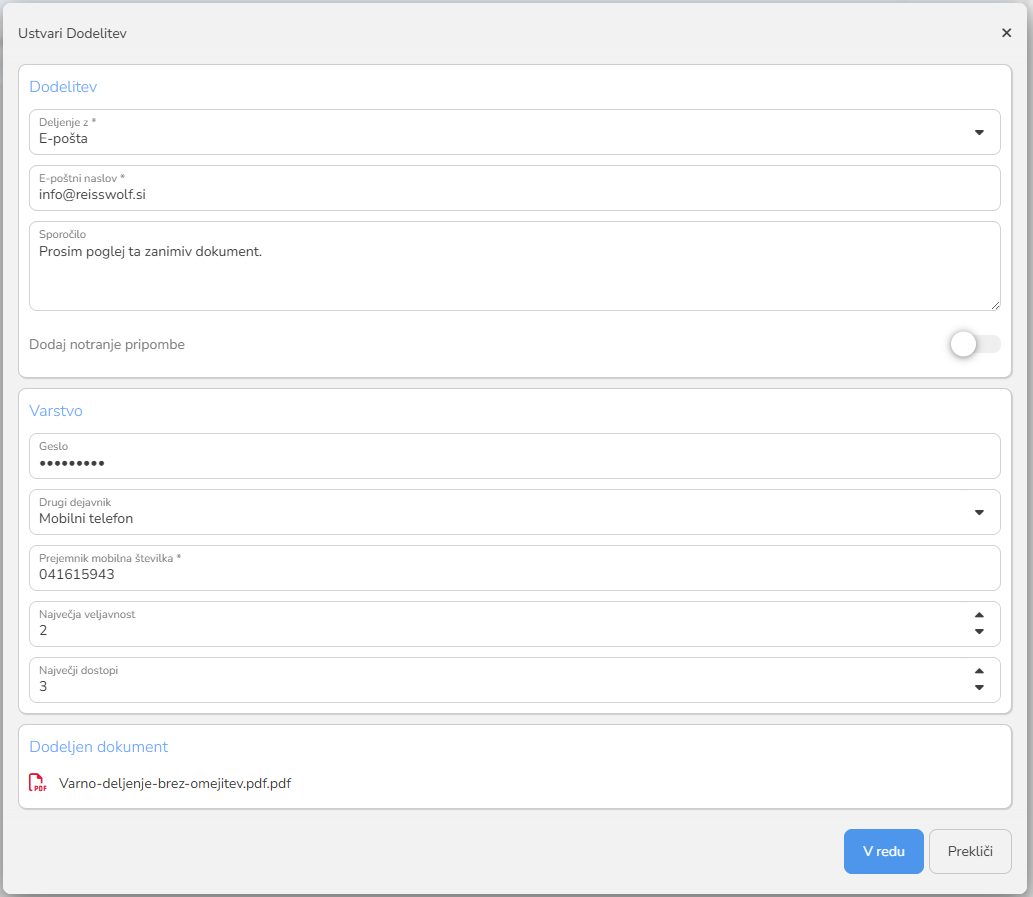Decrease Največji dostopi with down arrow

(979, 688)
